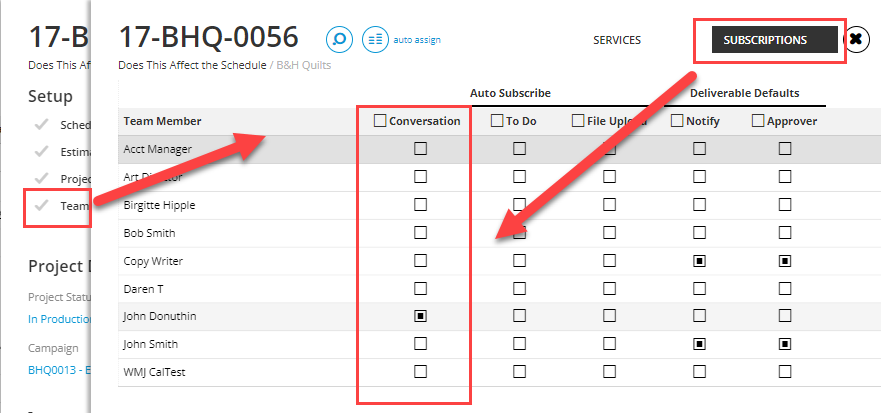Image resolution: width=894 pixels, height=413 pixels.
Task: Check Conversation for Acct Manager
Action: [x=420, y=149]
